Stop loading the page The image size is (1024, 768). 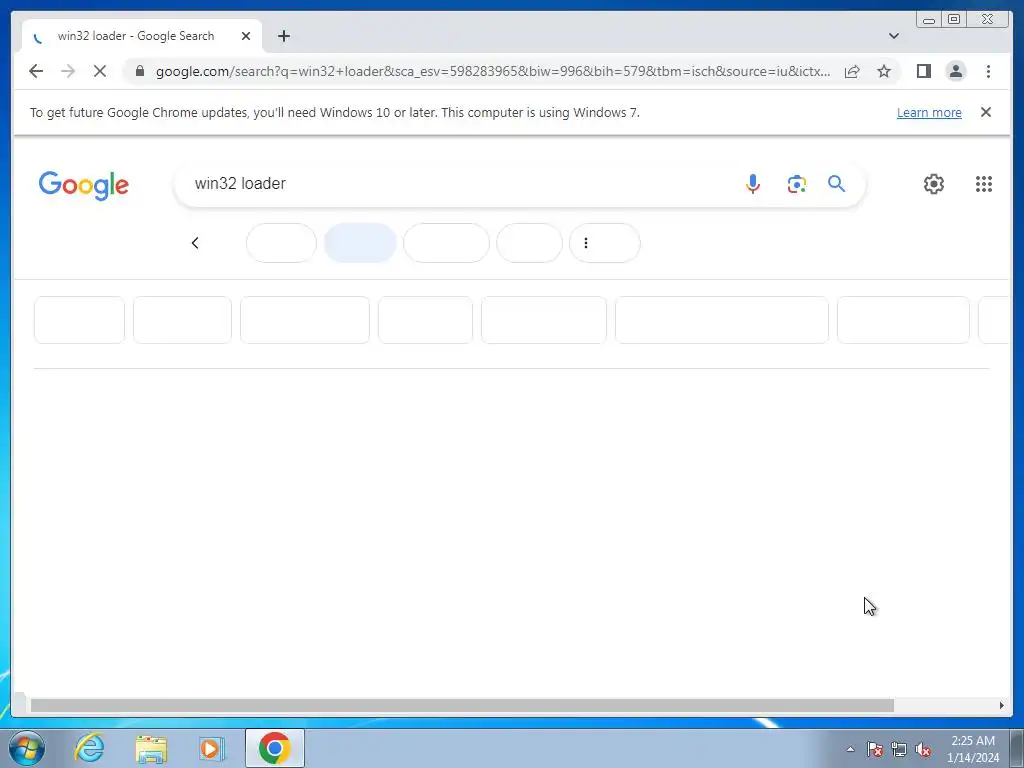(x=100, y=71)
